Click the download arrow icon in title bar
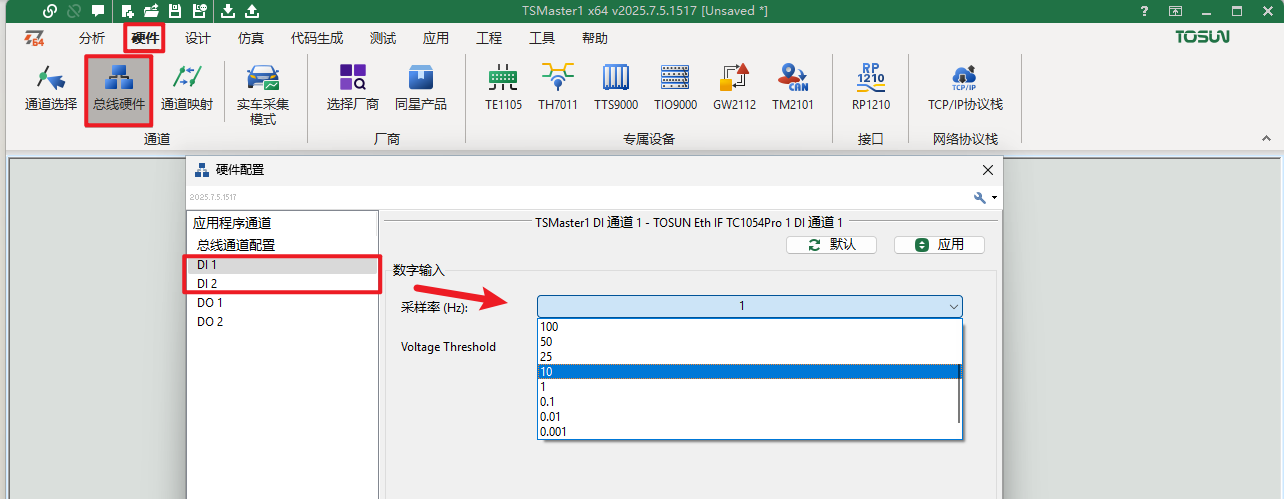Screen dimensions: 1284x499 [228, 11]
